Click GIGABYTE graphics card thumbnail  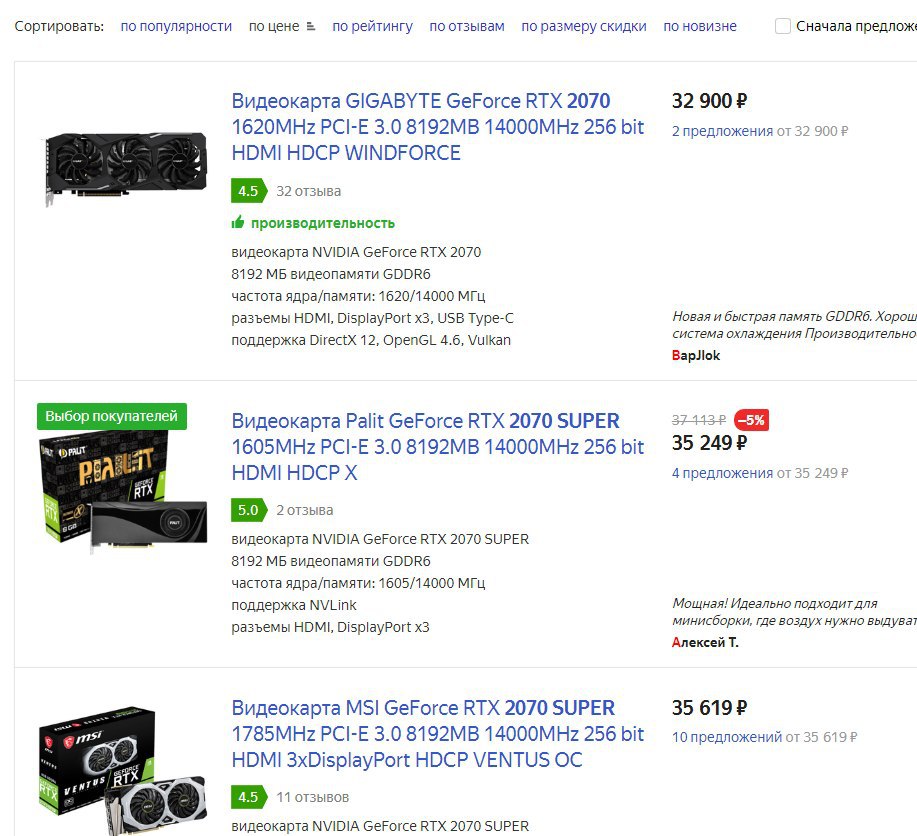[x=126, y=170]
